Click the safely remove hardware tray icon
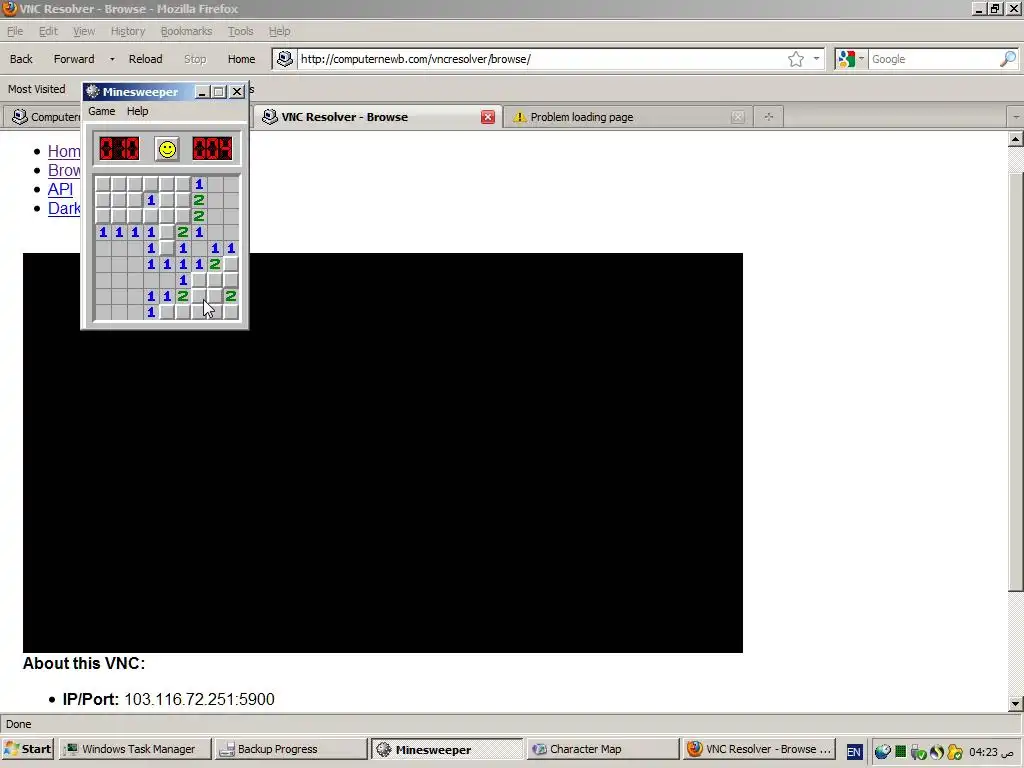Screen dimensions: 1024x768 point(918,752)
